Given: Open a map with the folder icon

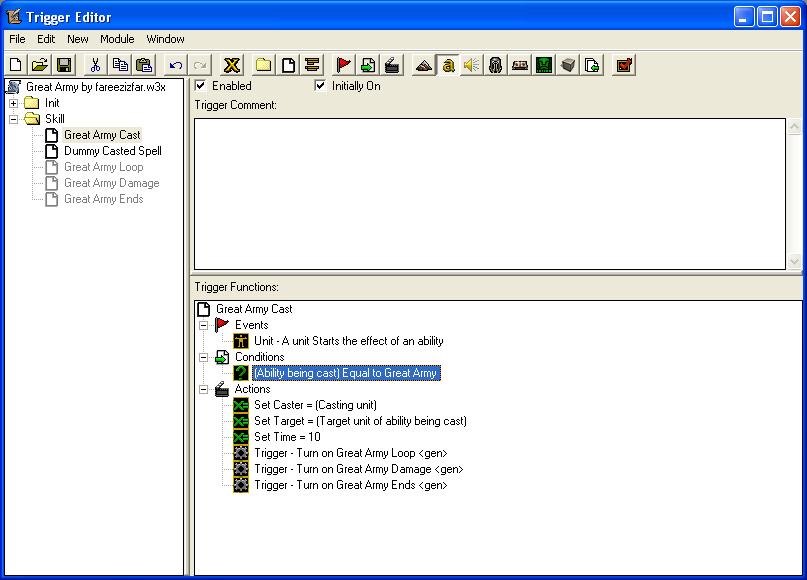Looking at the screenshot, I should [40, 65].
